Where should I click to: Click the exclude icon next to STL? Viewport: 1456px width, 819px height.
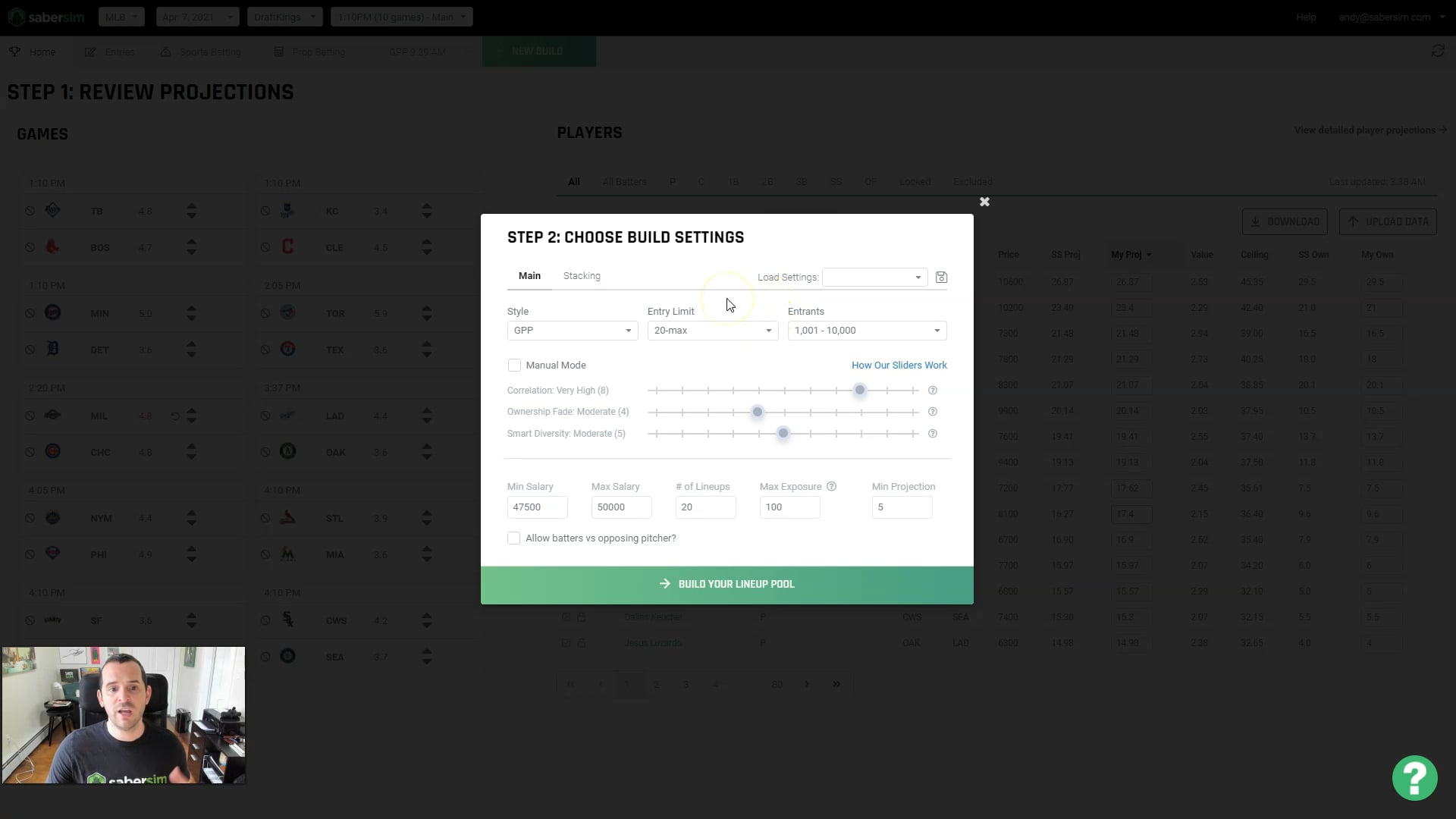pyautogui.click(x=265, y=518)
